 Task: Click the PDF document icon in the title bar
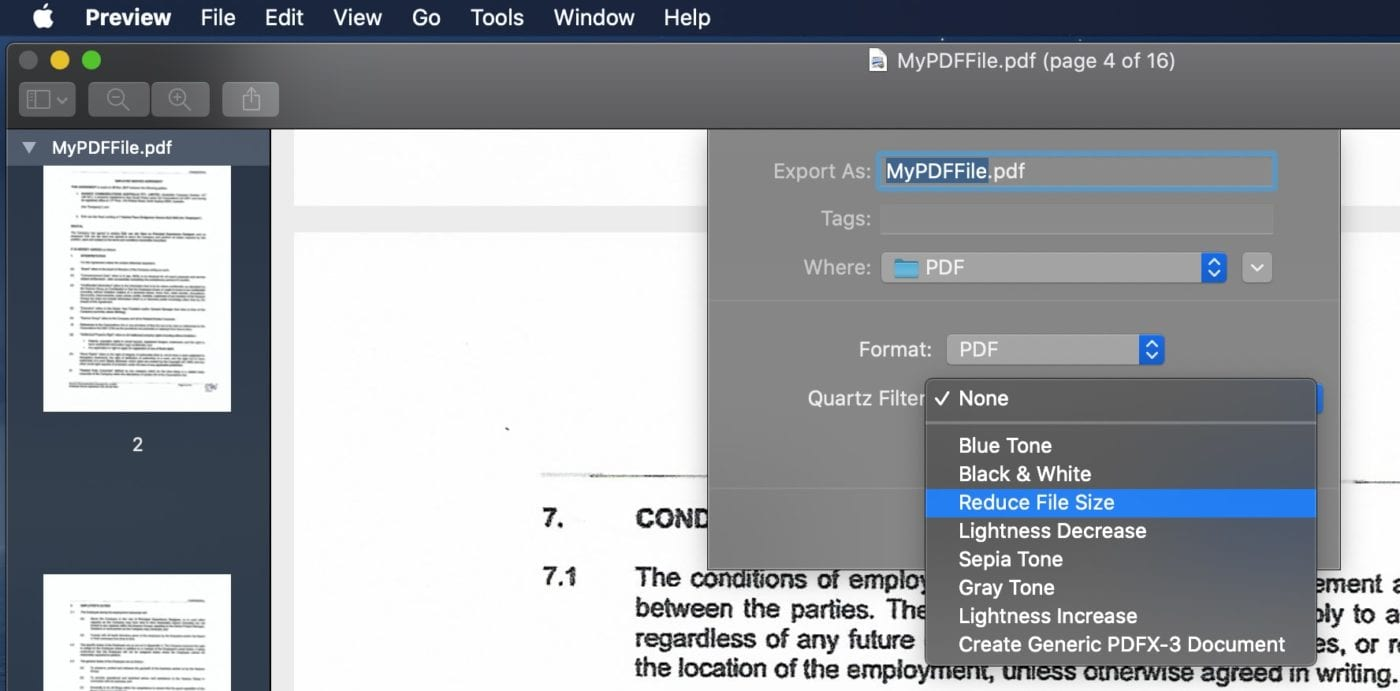point(877,60)
